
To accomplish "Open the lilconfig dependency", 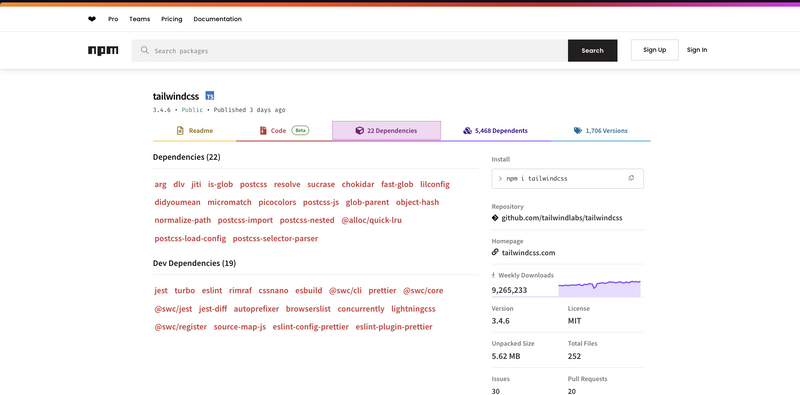I will [x=435, y=184].
